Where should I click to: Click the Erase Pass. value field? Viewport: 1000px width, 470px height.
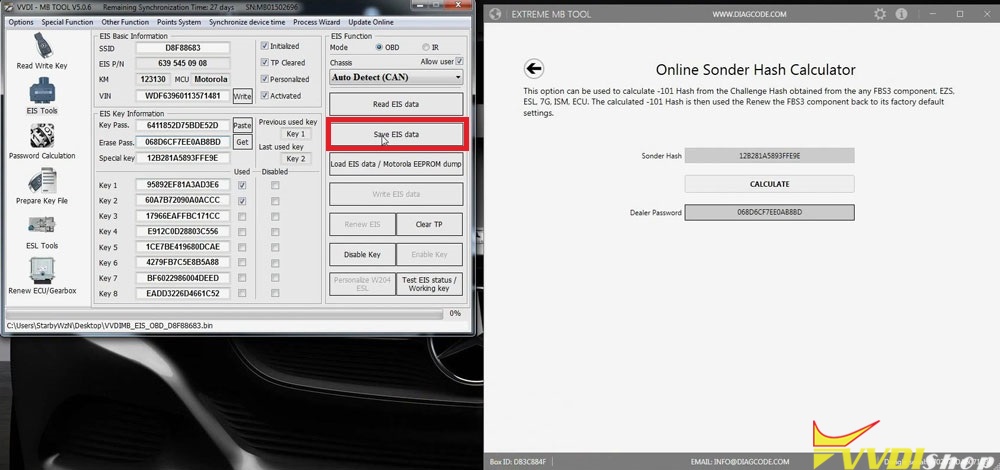pyautogui.click(x=182, y=142)
